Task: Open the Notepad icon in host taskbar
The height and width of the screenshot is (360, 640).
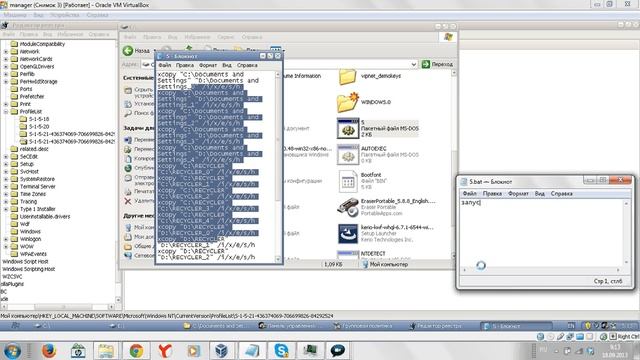Action: (251, 351)
